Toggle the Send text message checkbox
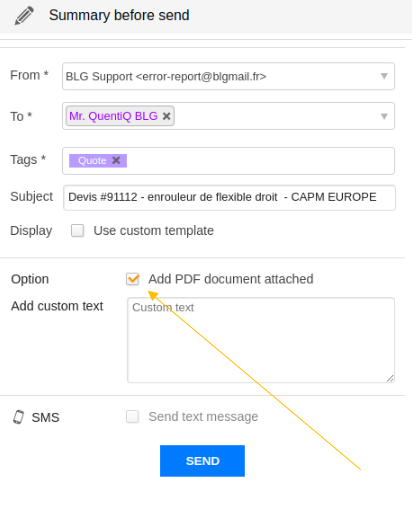 pyautogui.click(x=132, y=417)
